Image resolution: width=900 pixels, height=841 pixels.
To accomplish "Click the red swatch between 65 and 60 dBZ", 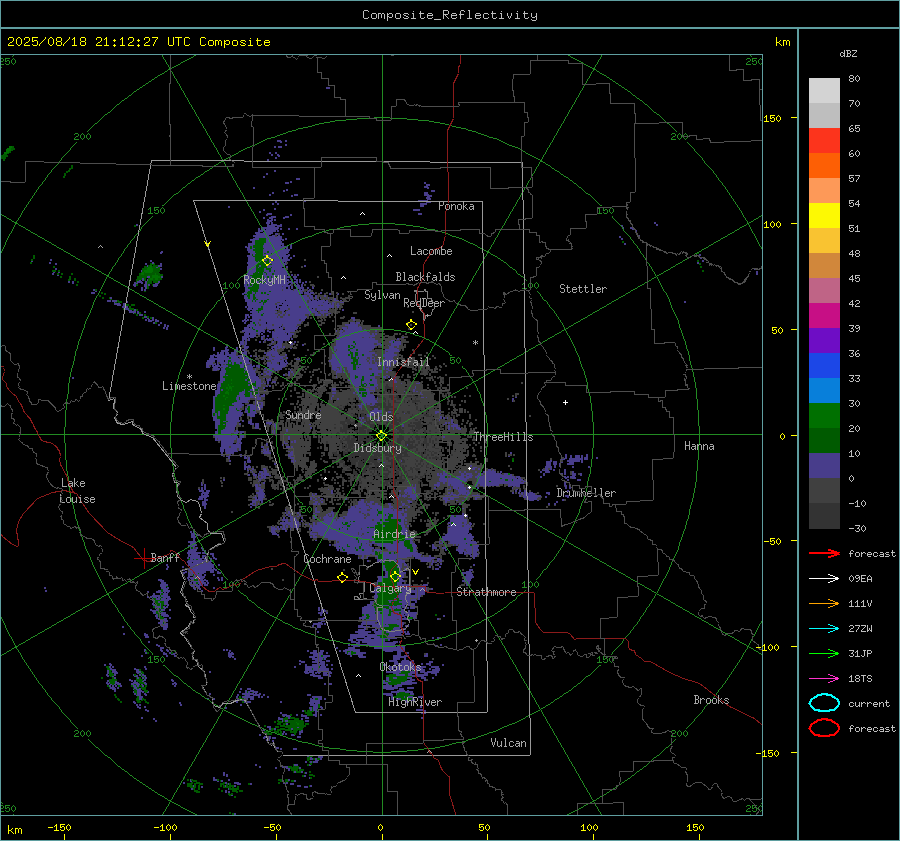I will (824, 141).
